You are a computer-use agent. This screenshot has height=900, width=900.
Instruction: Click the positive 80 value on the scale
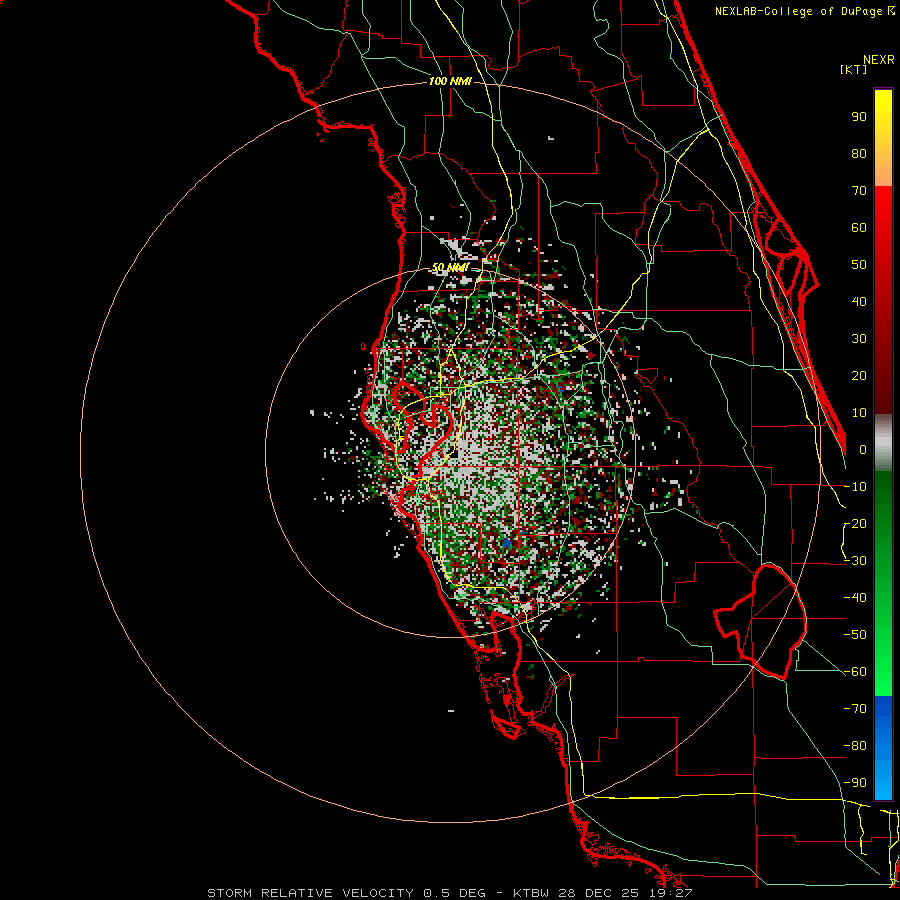(x=859, y=154)
